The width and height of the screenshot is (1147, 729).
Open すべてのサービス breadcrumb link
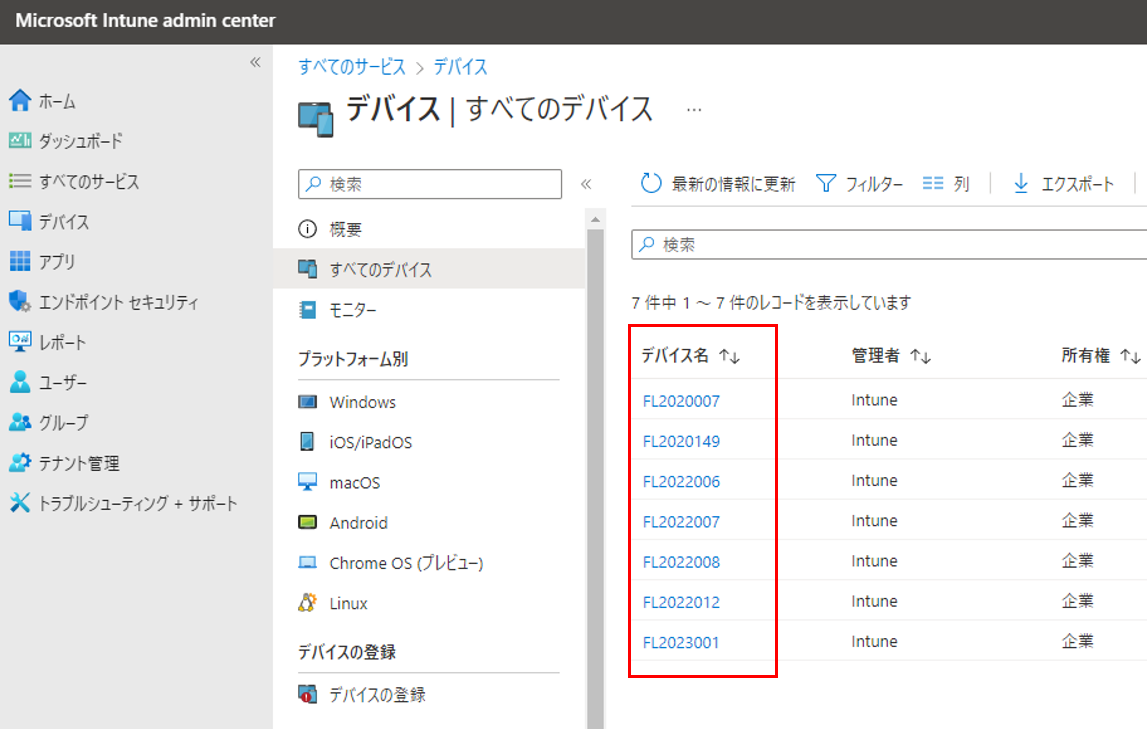pyautogui.click(x=352, y=67)
